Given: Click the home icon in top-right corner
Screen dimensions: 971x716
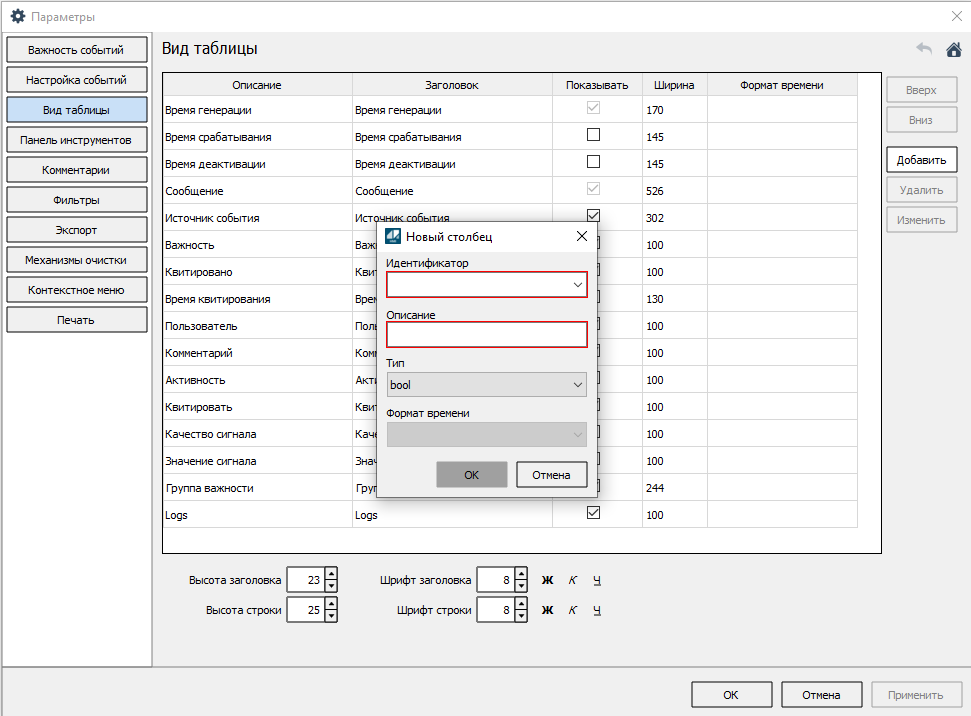Looking at the screenshot, I should point(953,49).
